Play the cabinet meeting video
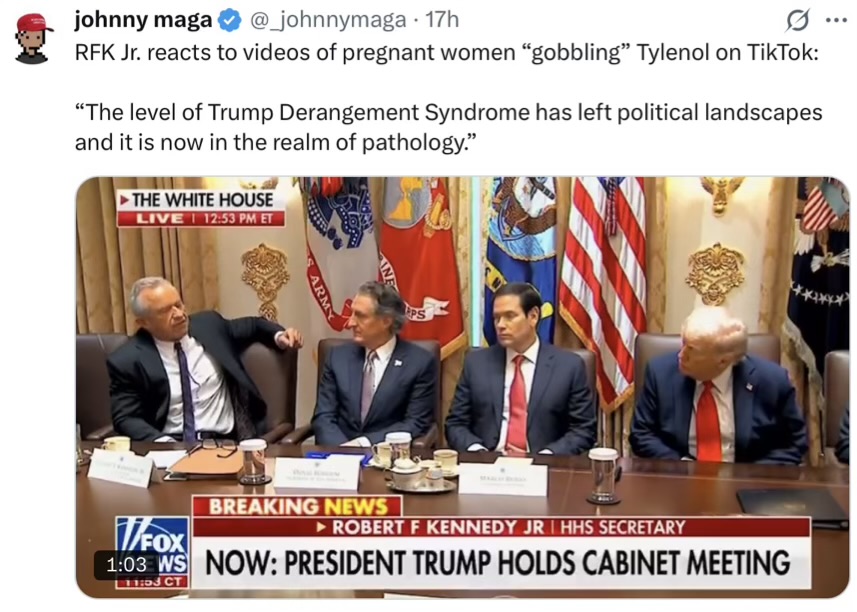Viewport: 857px width, 612px height. tap(462, 387)
